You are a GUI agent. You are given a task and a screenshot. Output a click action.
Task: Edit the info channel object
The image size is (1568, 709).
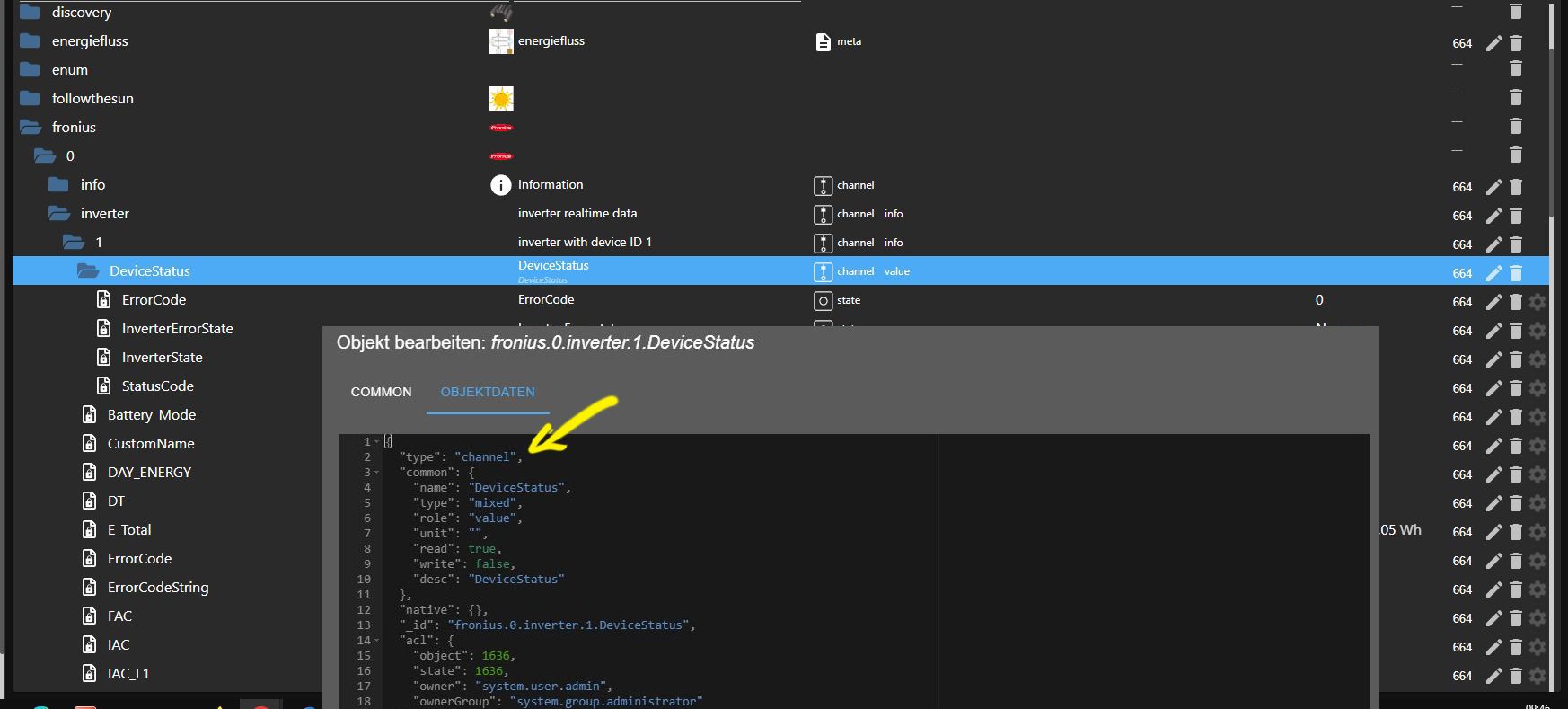coord(1493,187)
